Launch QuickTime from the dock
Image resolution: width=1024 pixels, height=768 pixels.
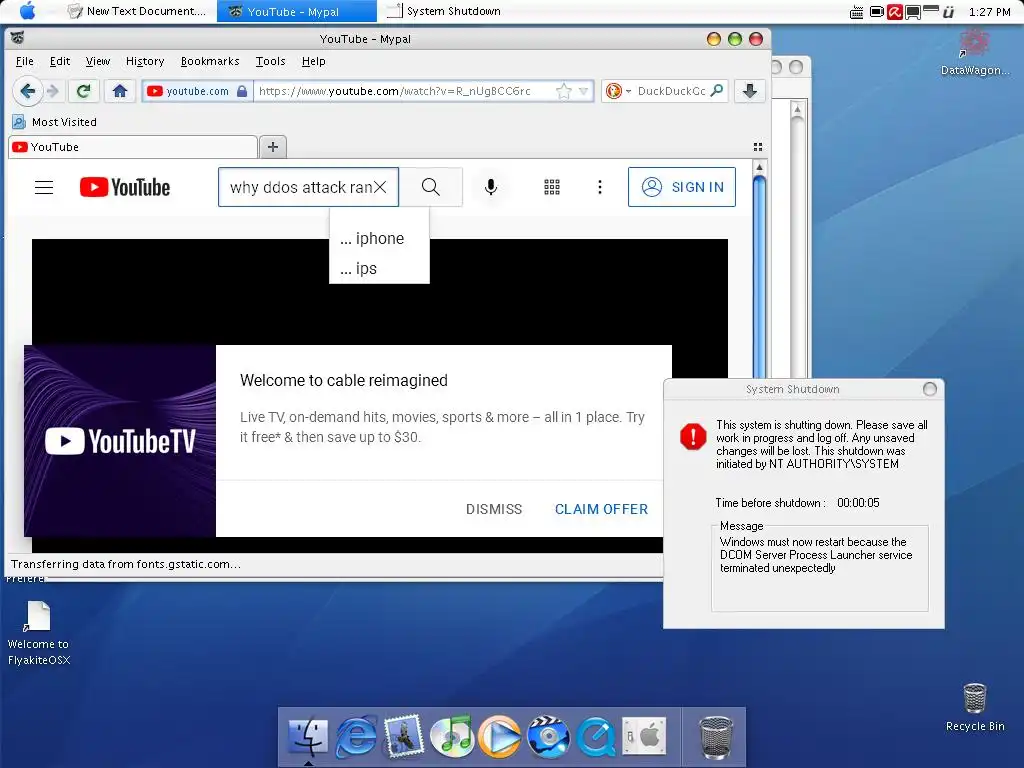[596, 737]
